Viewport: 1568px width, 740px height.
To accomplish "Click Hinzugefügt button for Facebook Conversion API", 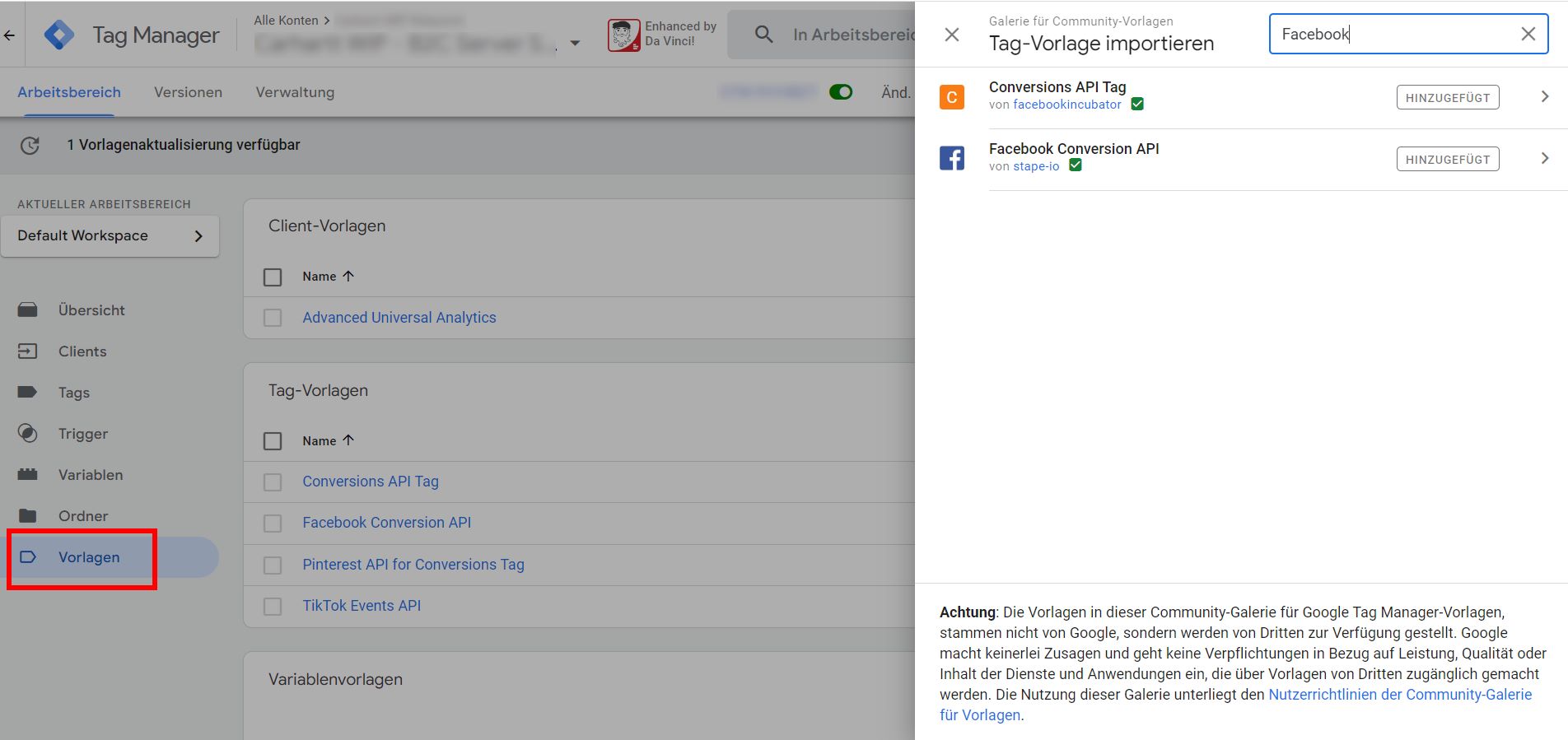I will pos(1448,159).
